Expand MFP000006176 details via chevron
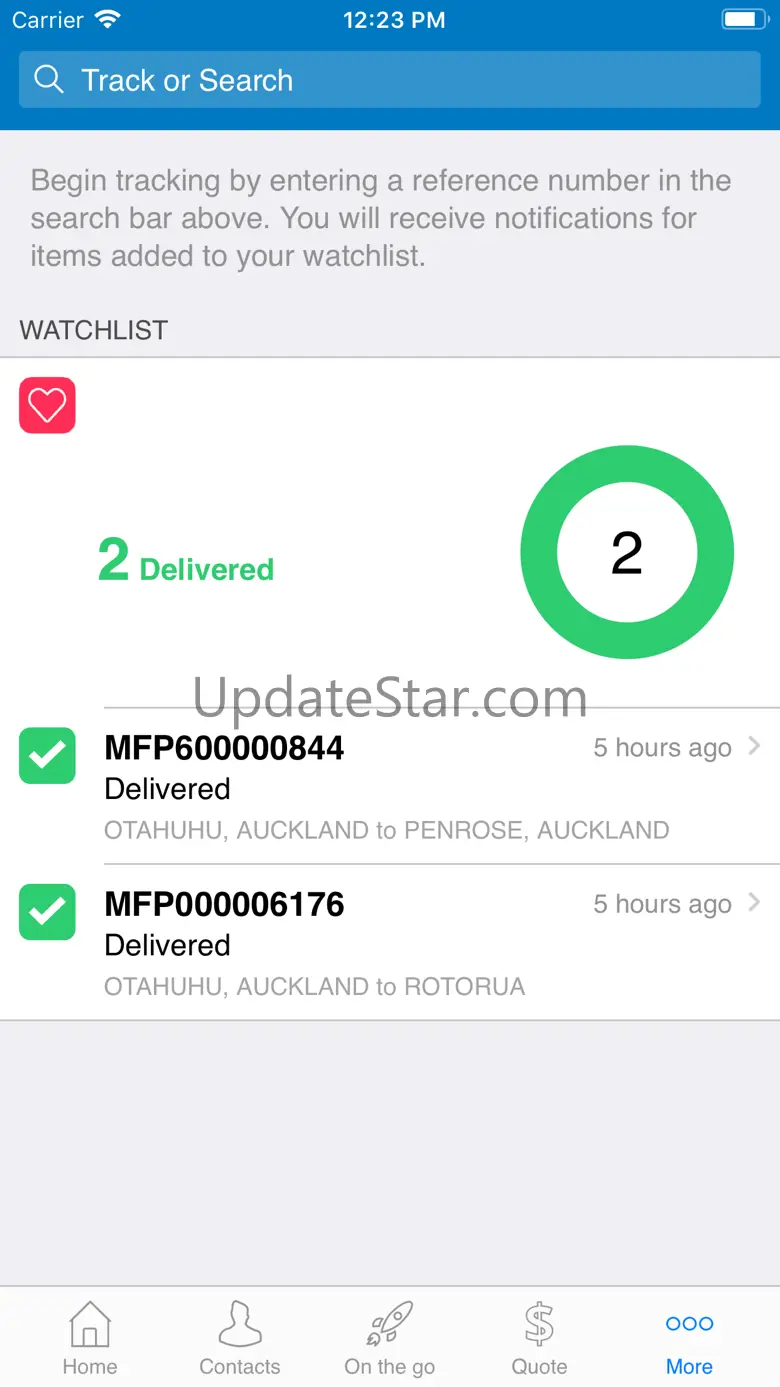The width and height of the screenshot is (780, 1387). 755,902
